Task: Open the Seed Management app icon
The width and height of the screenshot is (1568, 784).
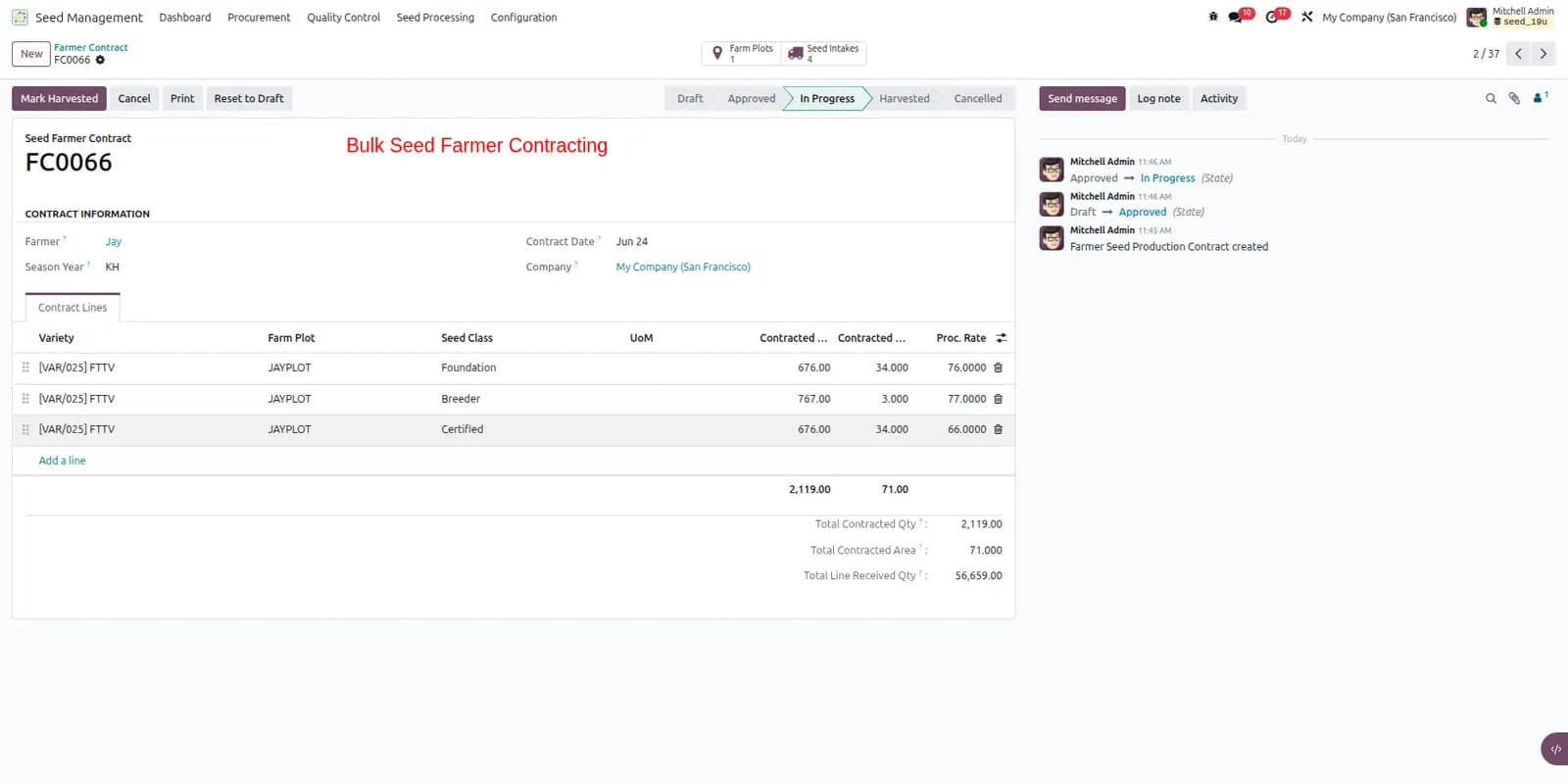Action: 20,18
